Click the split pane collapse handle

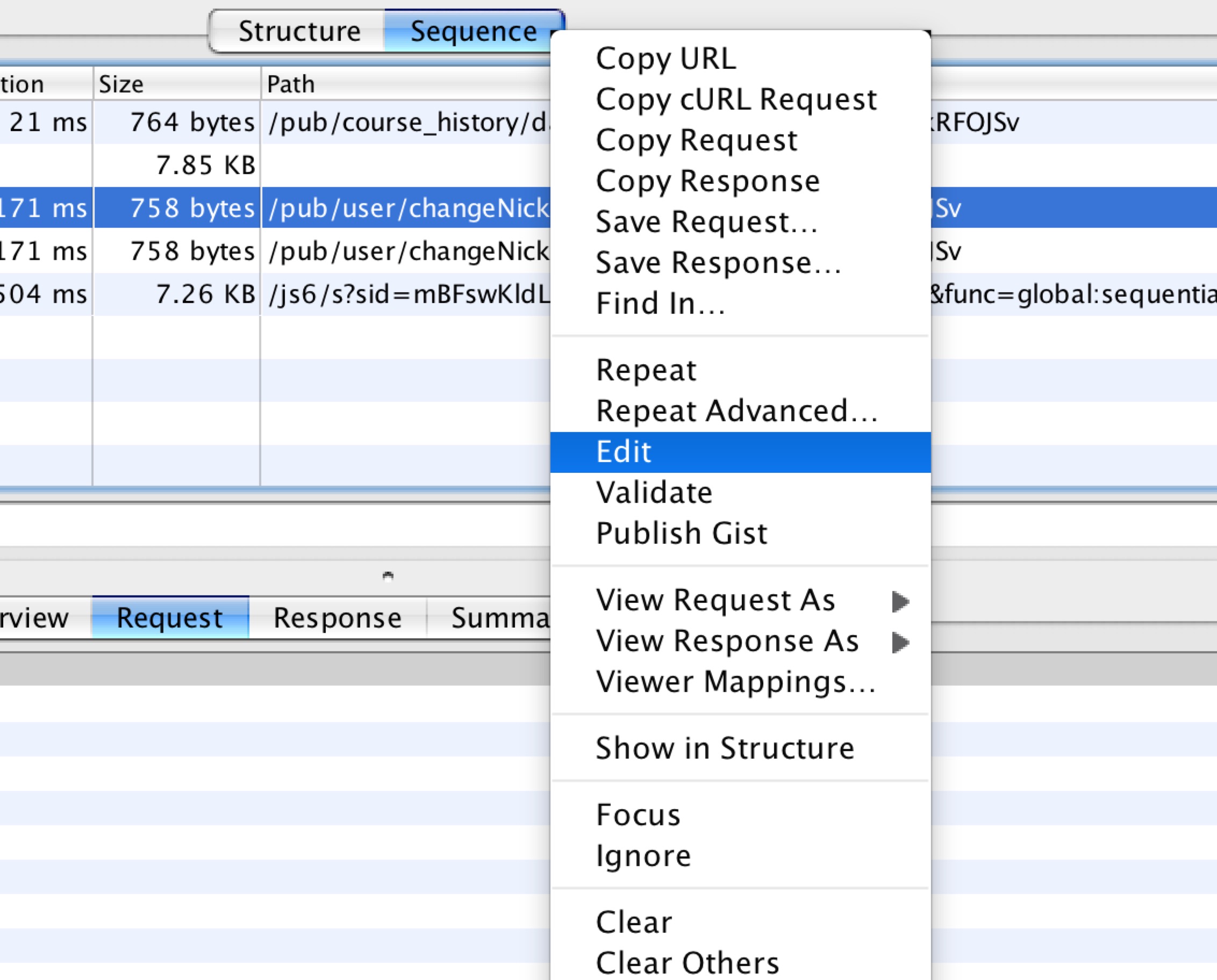click(x=388, y=576)
